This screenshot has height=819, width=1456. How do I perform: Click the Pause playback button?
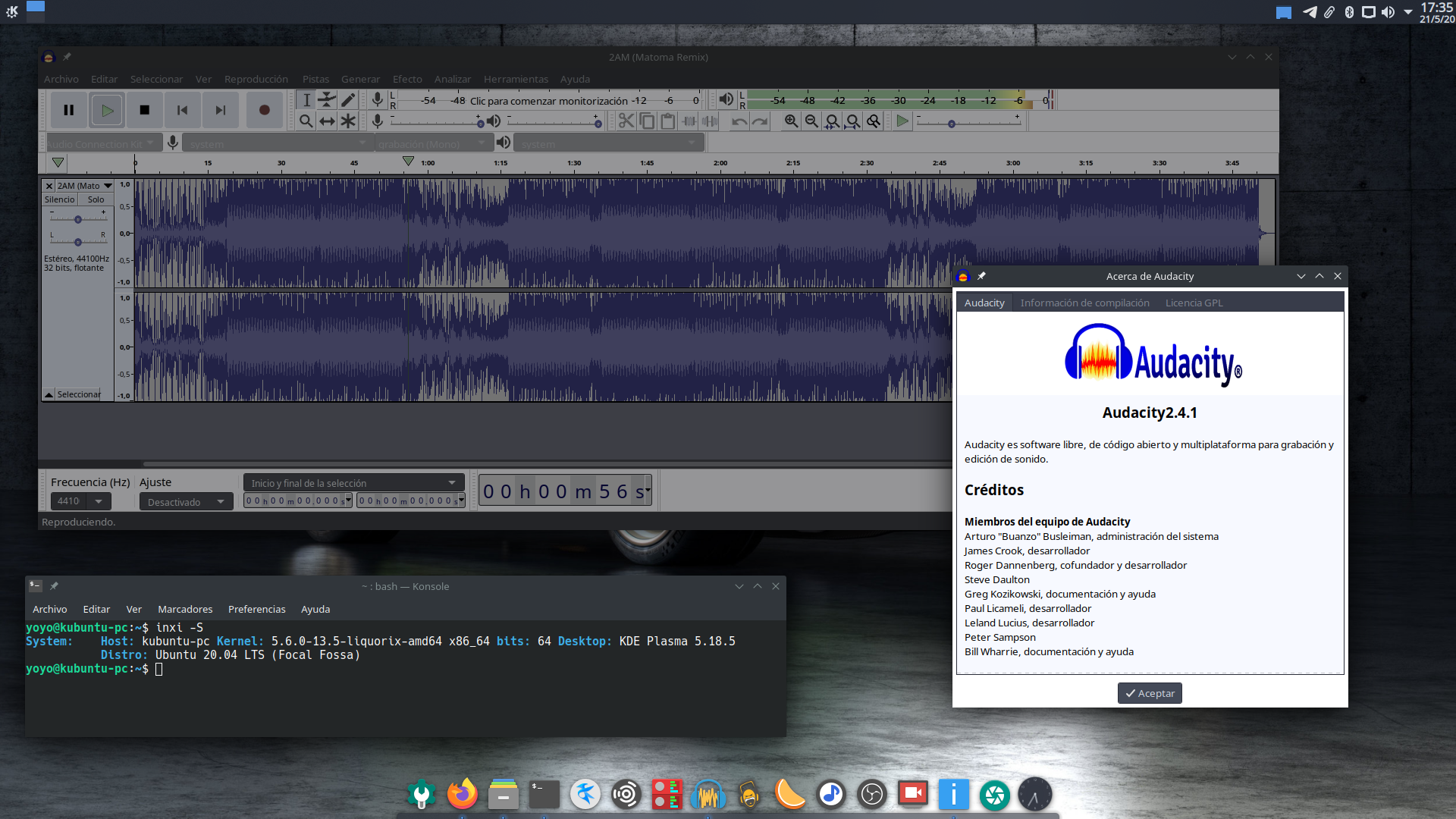[x=68, y=110]
